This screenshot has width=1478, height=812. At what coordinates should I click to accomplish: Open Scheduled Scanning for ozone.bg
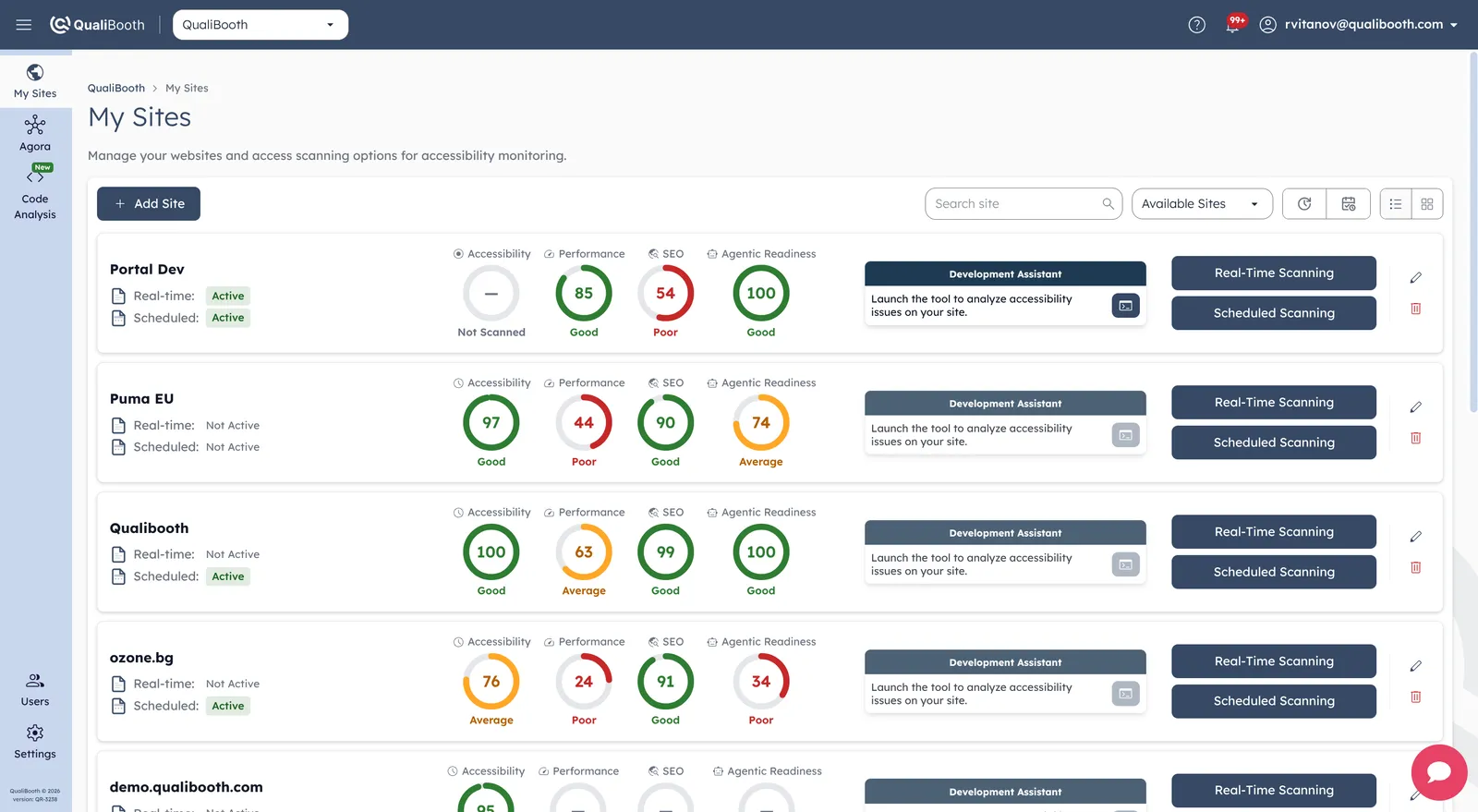[x=1274, y=701]
